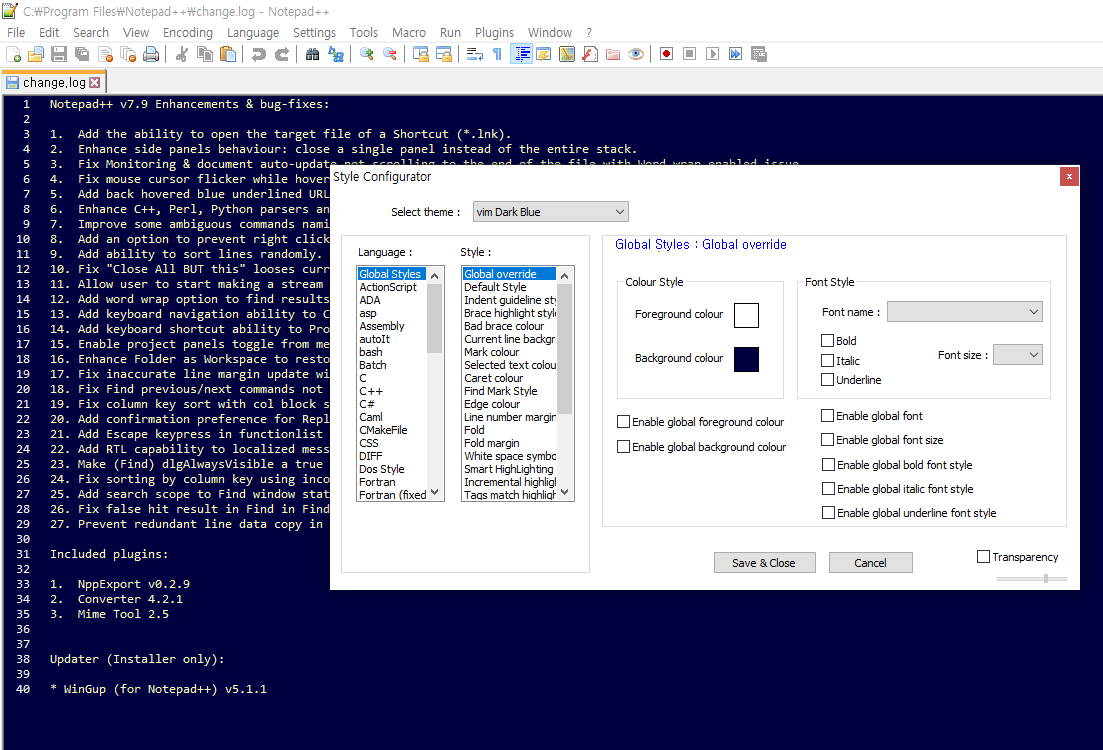Toggle synchronized horizontal scrolling icon

[x=444, y=54]
